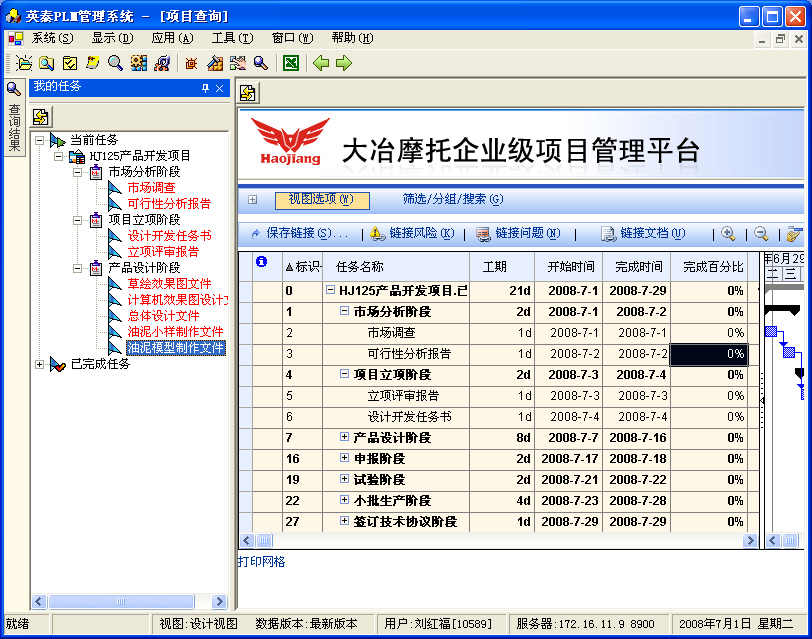Pin the 我的任务 panel
This screenshot has height=639, width=812.
coord(206,89)
